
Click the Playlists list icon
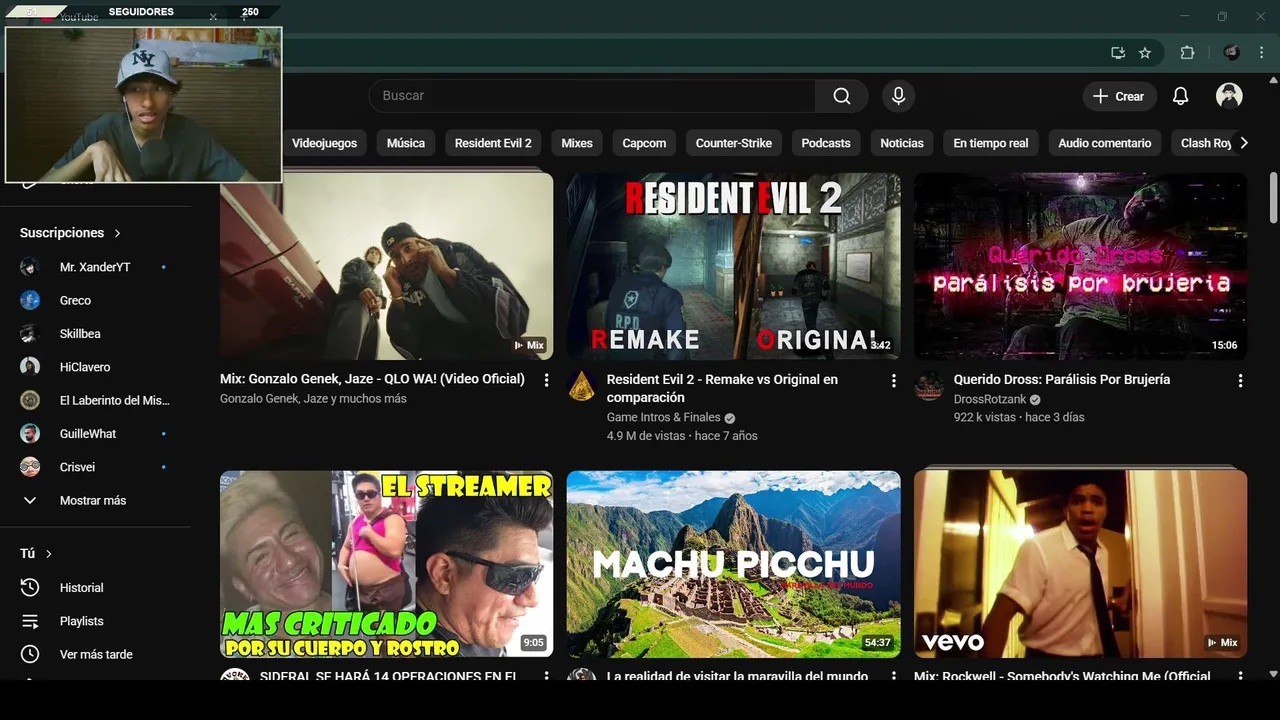click(x=30, y=621)
